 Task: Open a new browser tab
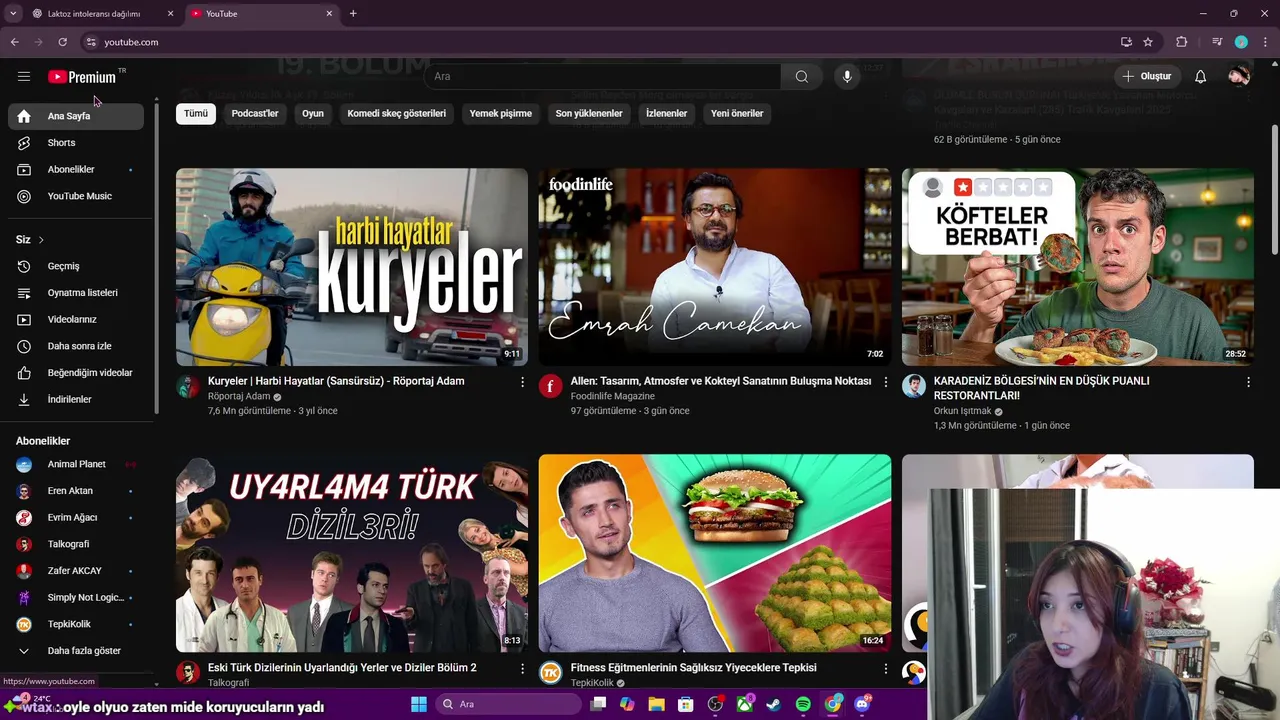coord(353,14)
